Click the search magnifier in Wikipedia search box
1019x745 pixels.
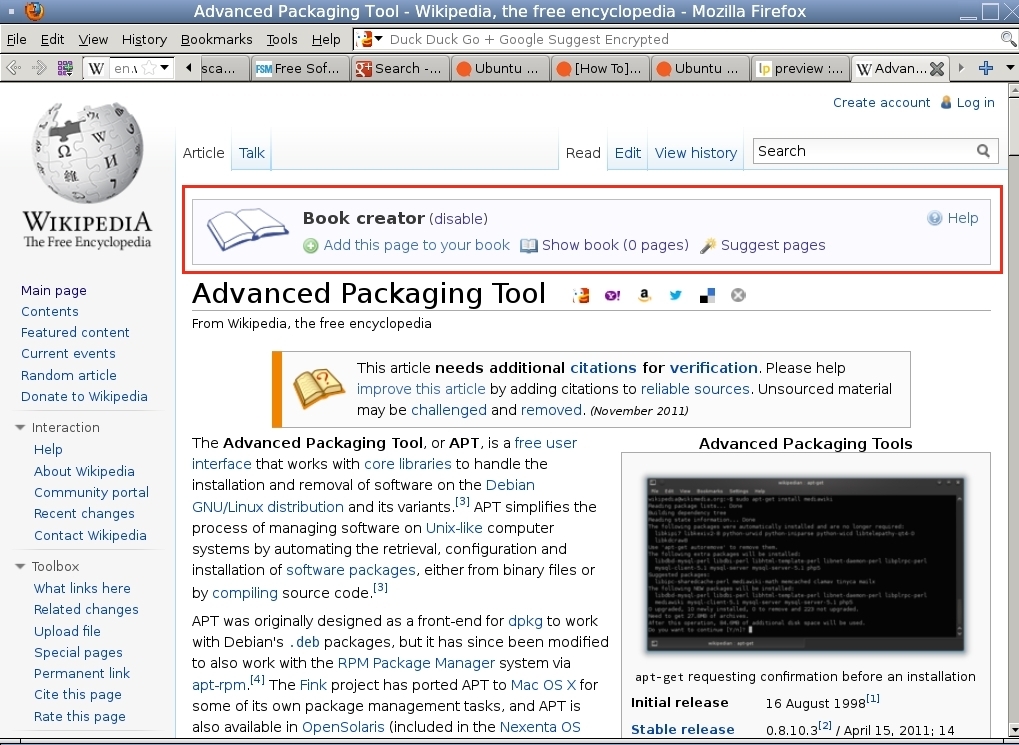[x=983, y=151]
